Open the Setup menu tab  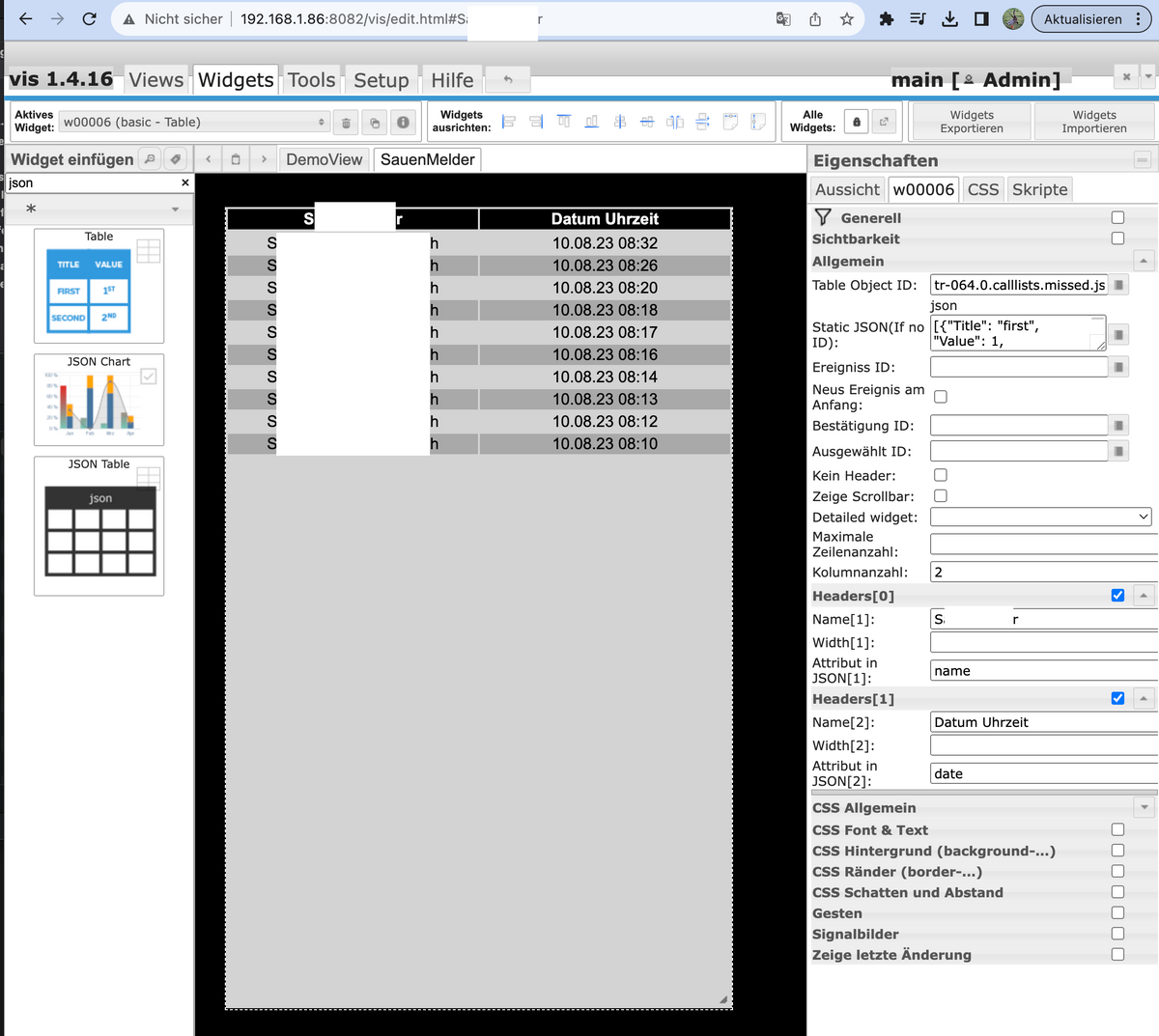(x=382, y=80)
